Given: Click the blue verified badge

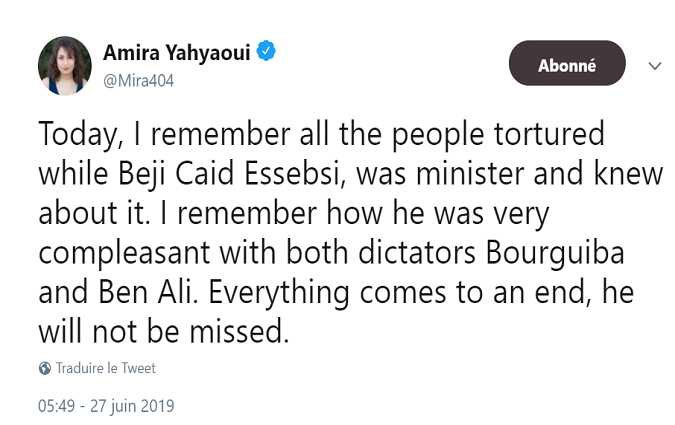Looking at the screenshot, I should pos(265,52).
